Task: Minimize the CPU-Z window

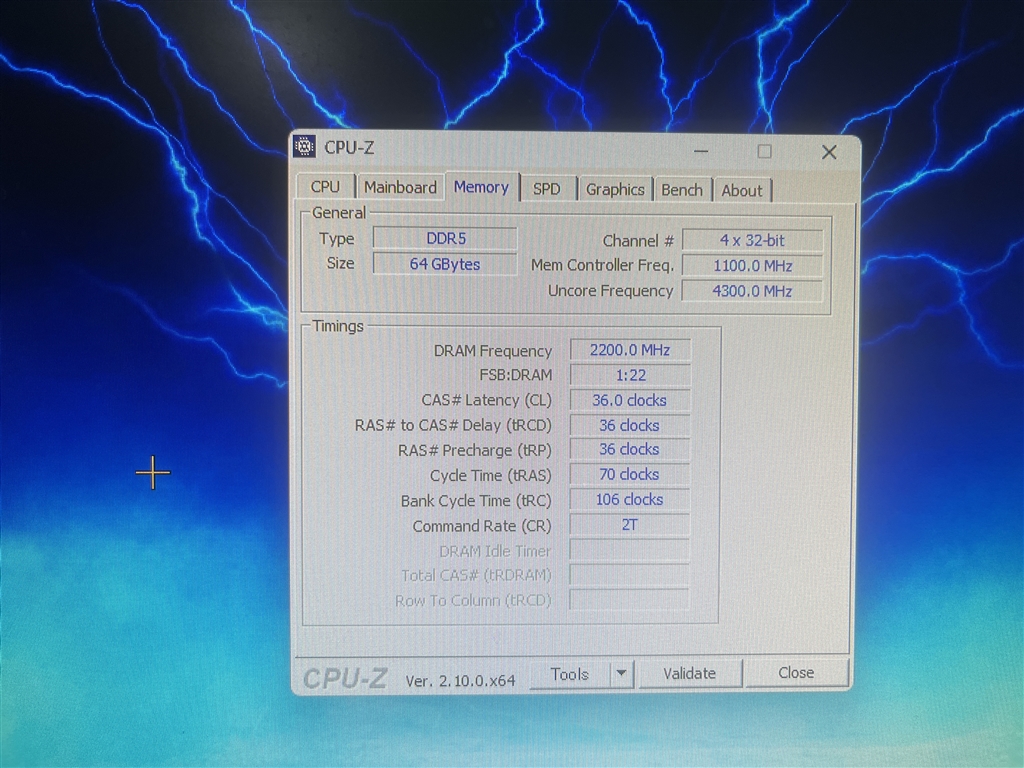Action: click(701, 152)
